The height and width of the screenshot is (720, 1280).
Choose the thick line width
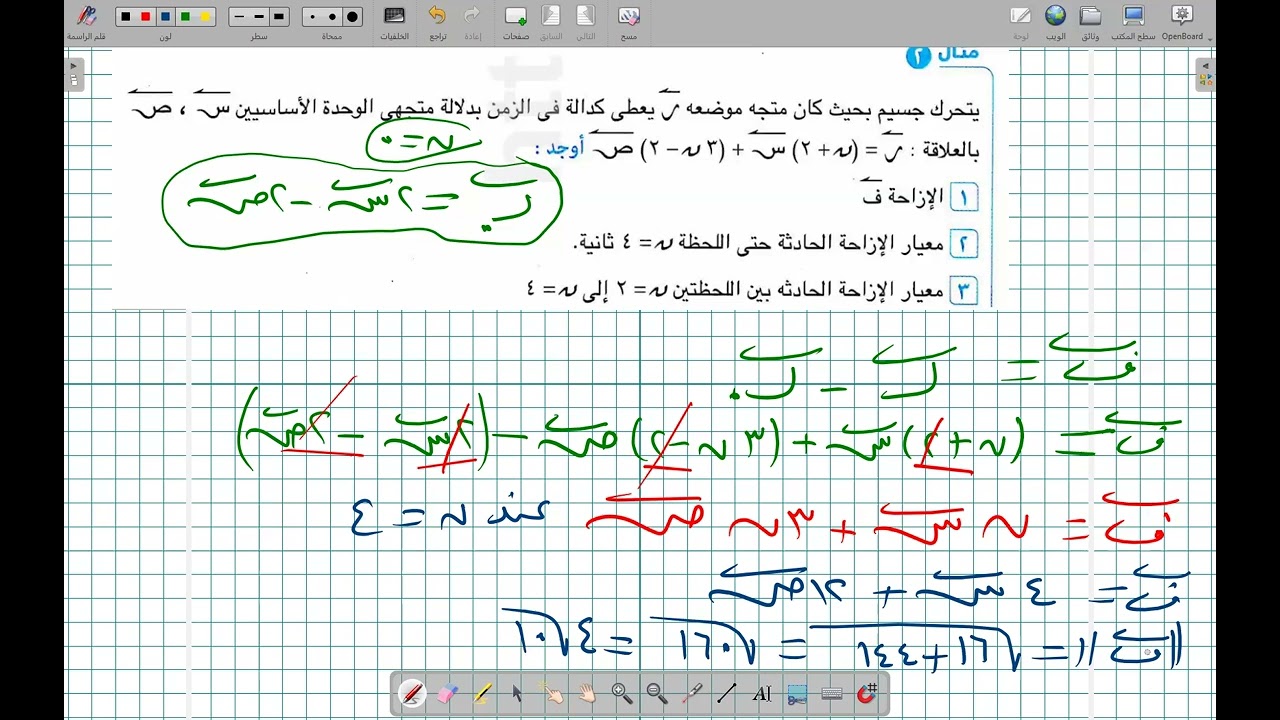click(x=279, y=17)
